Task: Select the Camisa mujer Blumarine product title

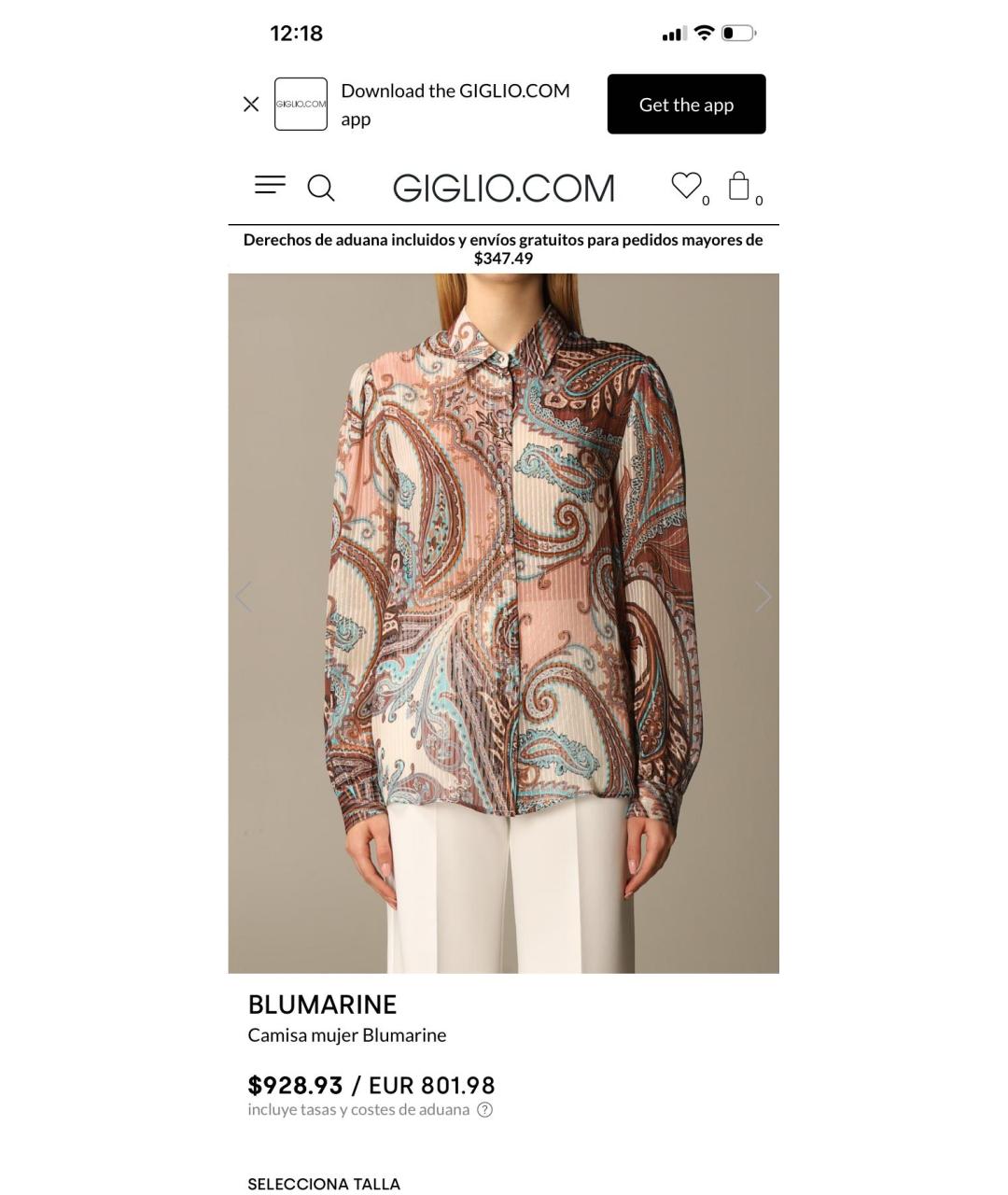Action: coord(347,1035)
